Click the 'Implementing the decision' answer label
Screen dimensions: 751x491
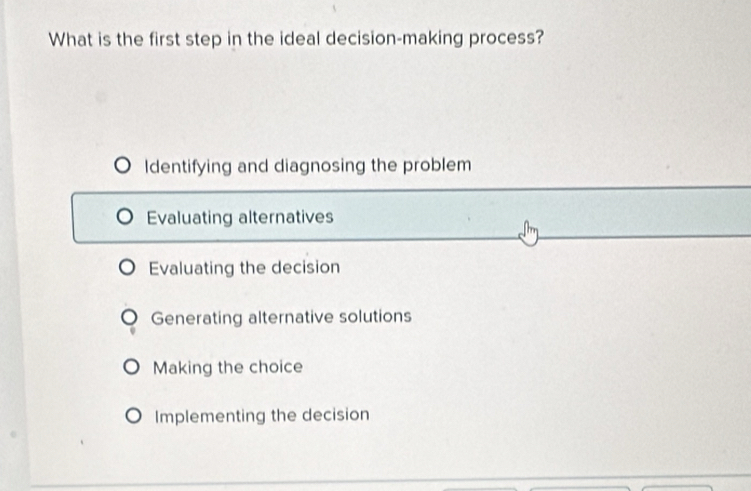click(262, 415)
